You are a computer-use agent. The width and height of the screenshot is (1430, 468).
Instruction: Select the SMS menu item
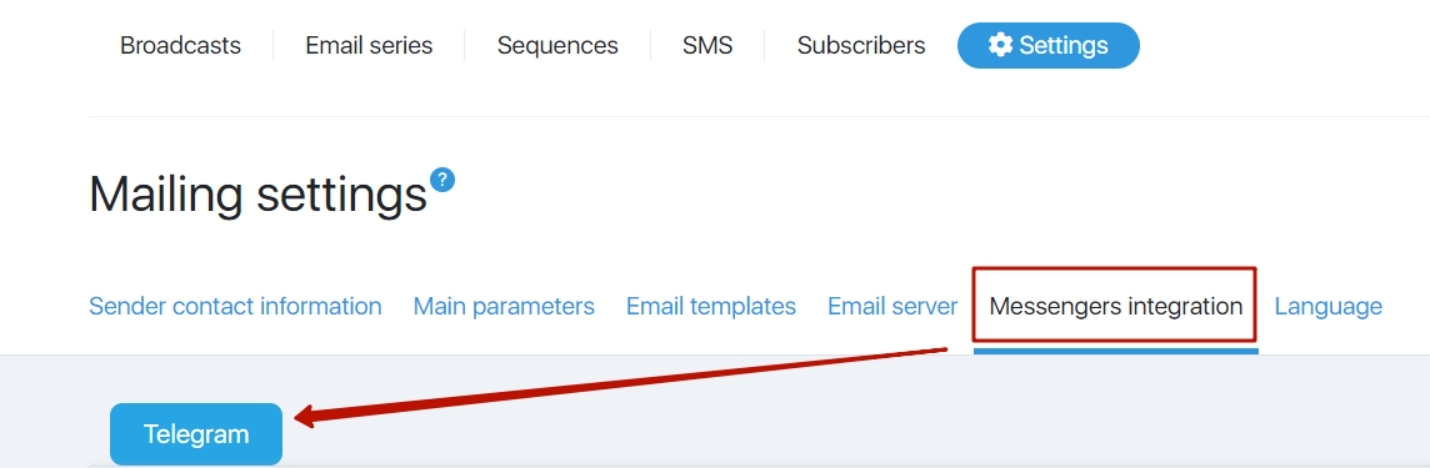[x=707, y=46]
